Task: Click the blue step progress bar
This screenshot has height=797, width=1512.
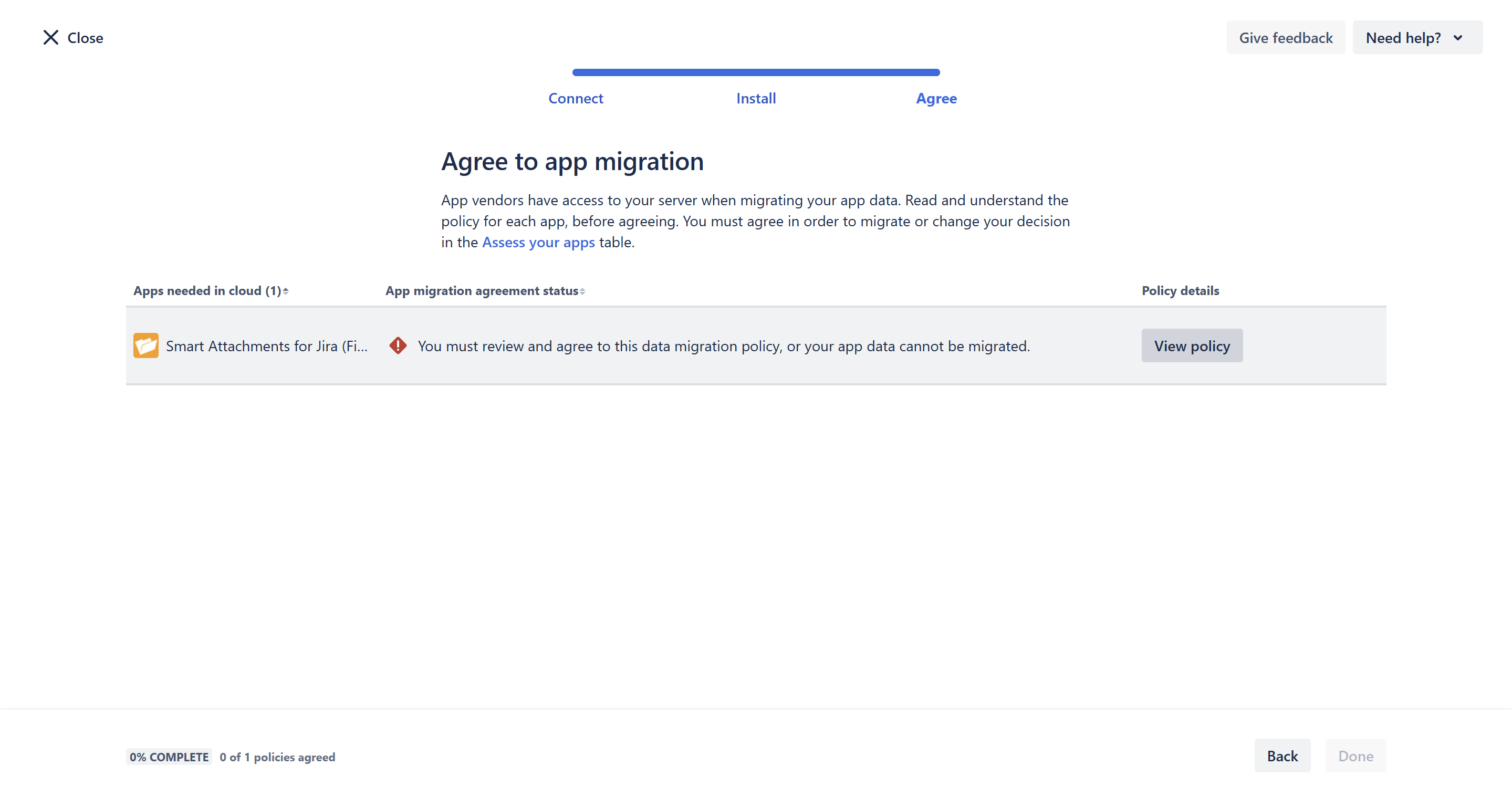Action: [x=756, y=73]
